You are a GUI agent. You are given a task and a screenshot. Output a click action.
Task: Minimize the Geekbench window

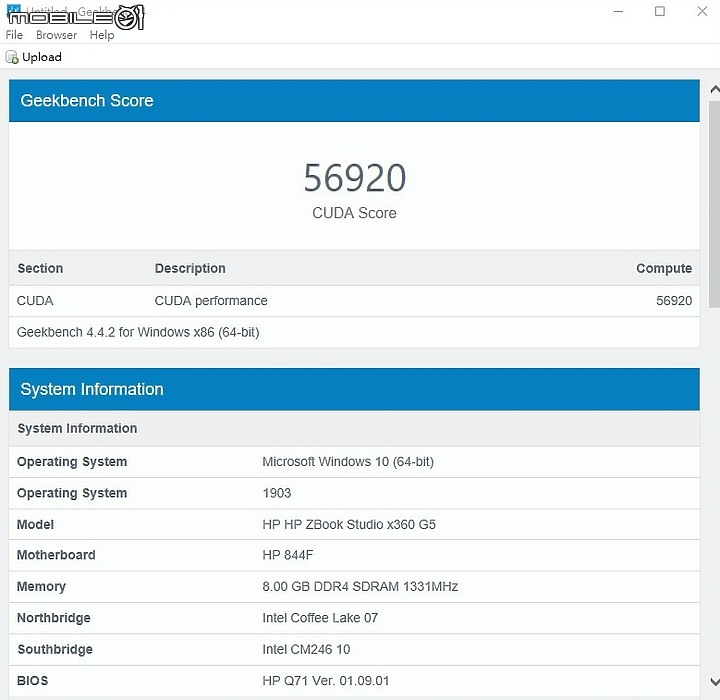point(619,11)
